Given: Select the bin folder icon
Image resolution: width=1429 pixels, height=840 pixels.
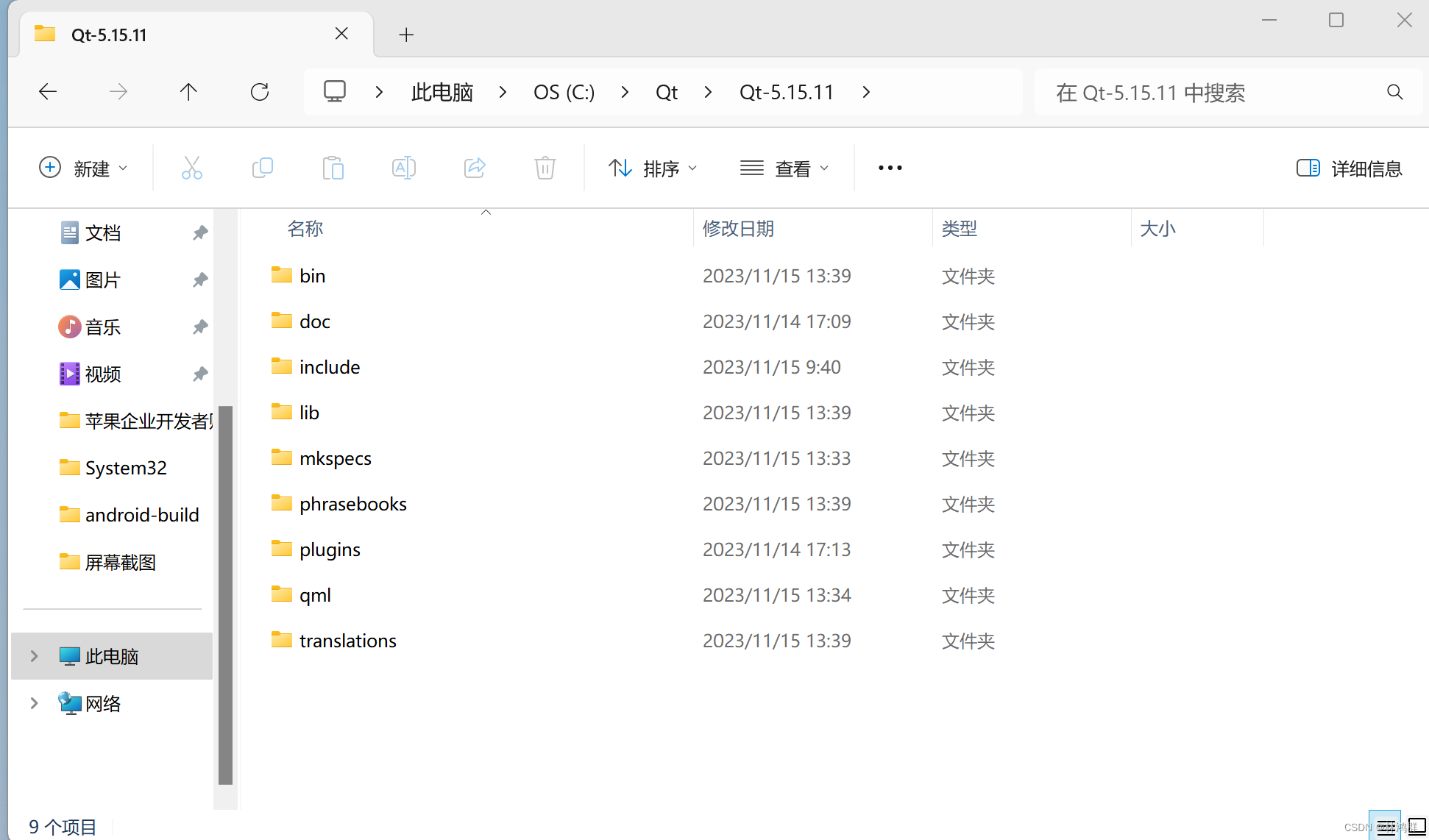Looking at the screenshot, I should point(282,275).
